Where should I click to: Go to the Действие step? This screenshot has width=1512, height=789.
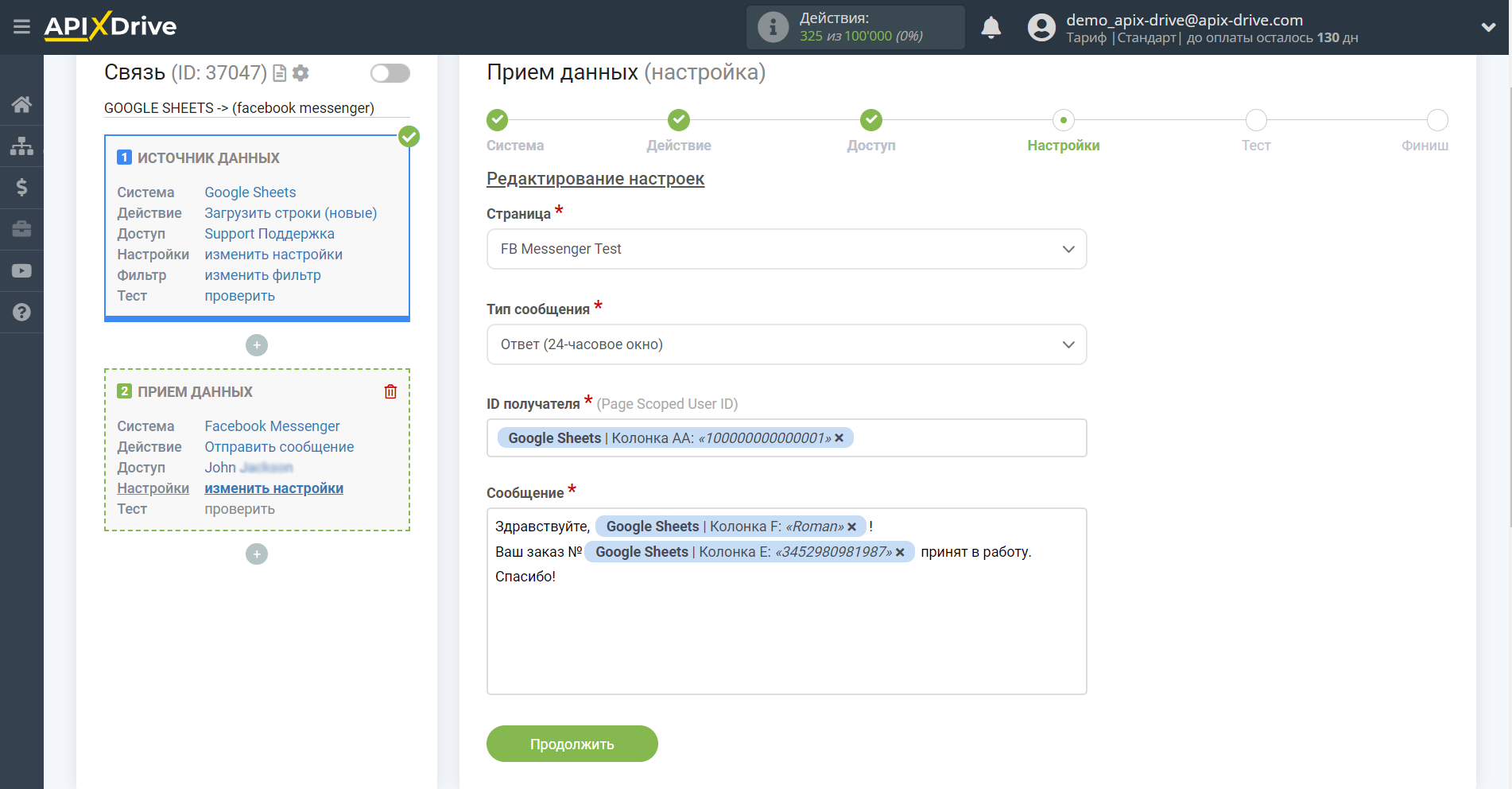679,120
